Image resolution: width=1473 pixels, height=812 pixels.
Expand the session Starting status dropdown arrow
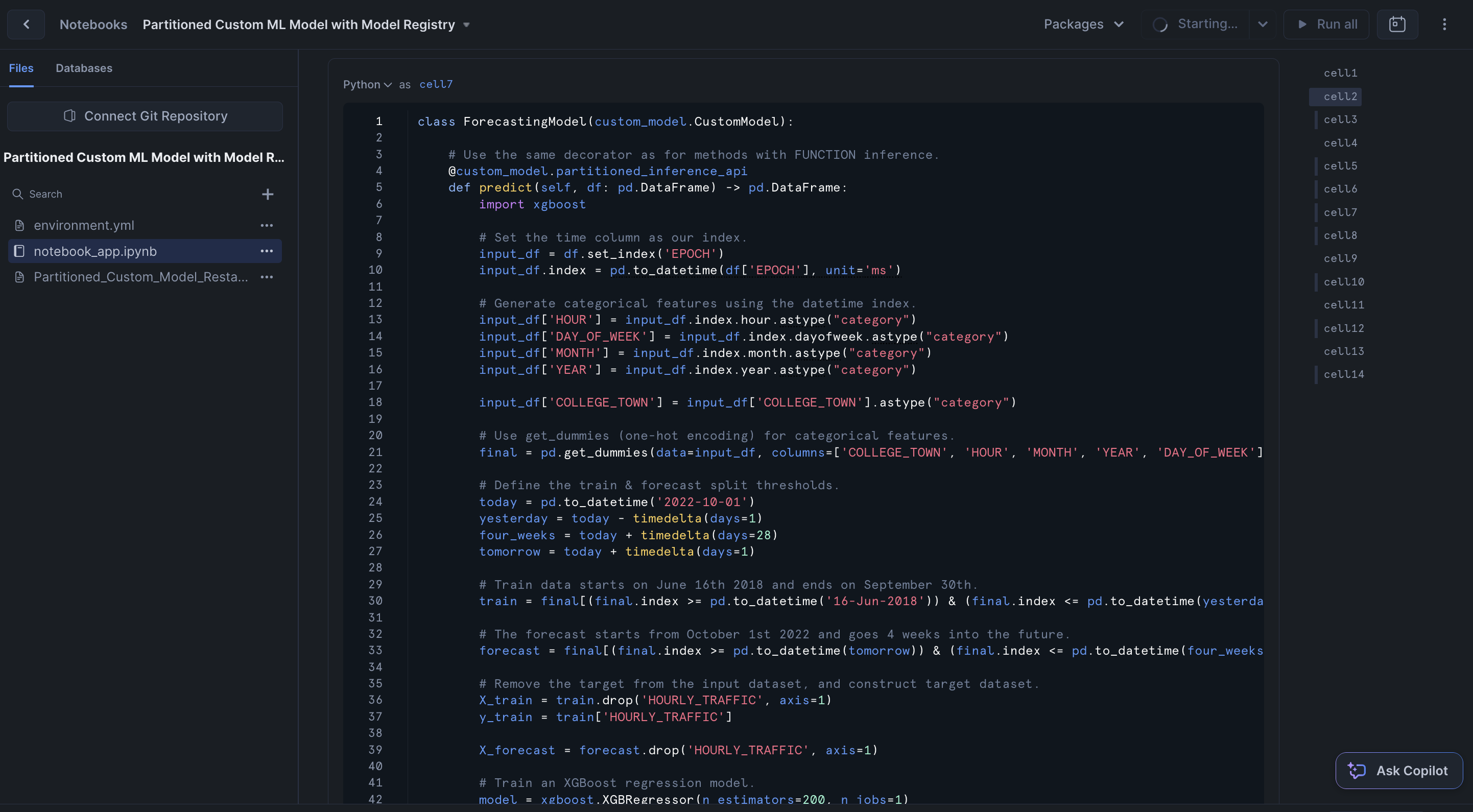click(1263, 24)
